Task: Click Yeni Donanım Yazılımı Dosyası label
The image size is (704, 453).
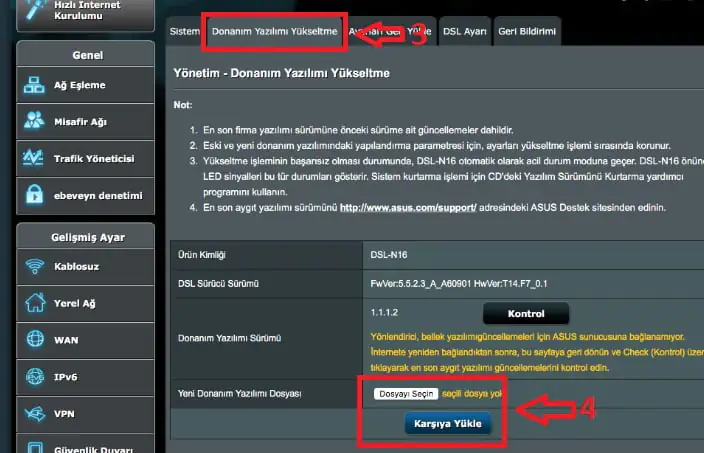Action: coord(239,394)
